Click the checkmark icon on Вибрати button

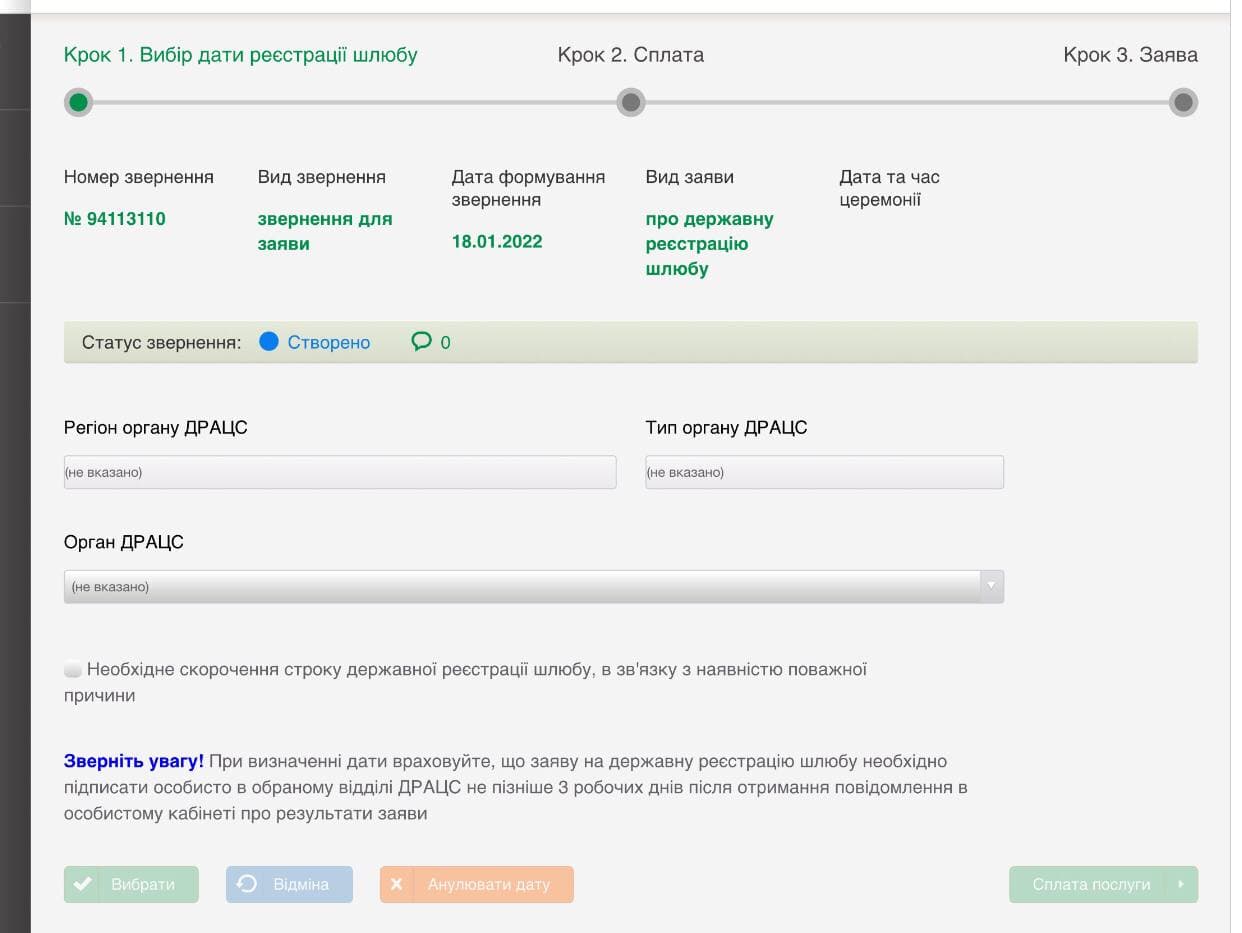point(84,884)
